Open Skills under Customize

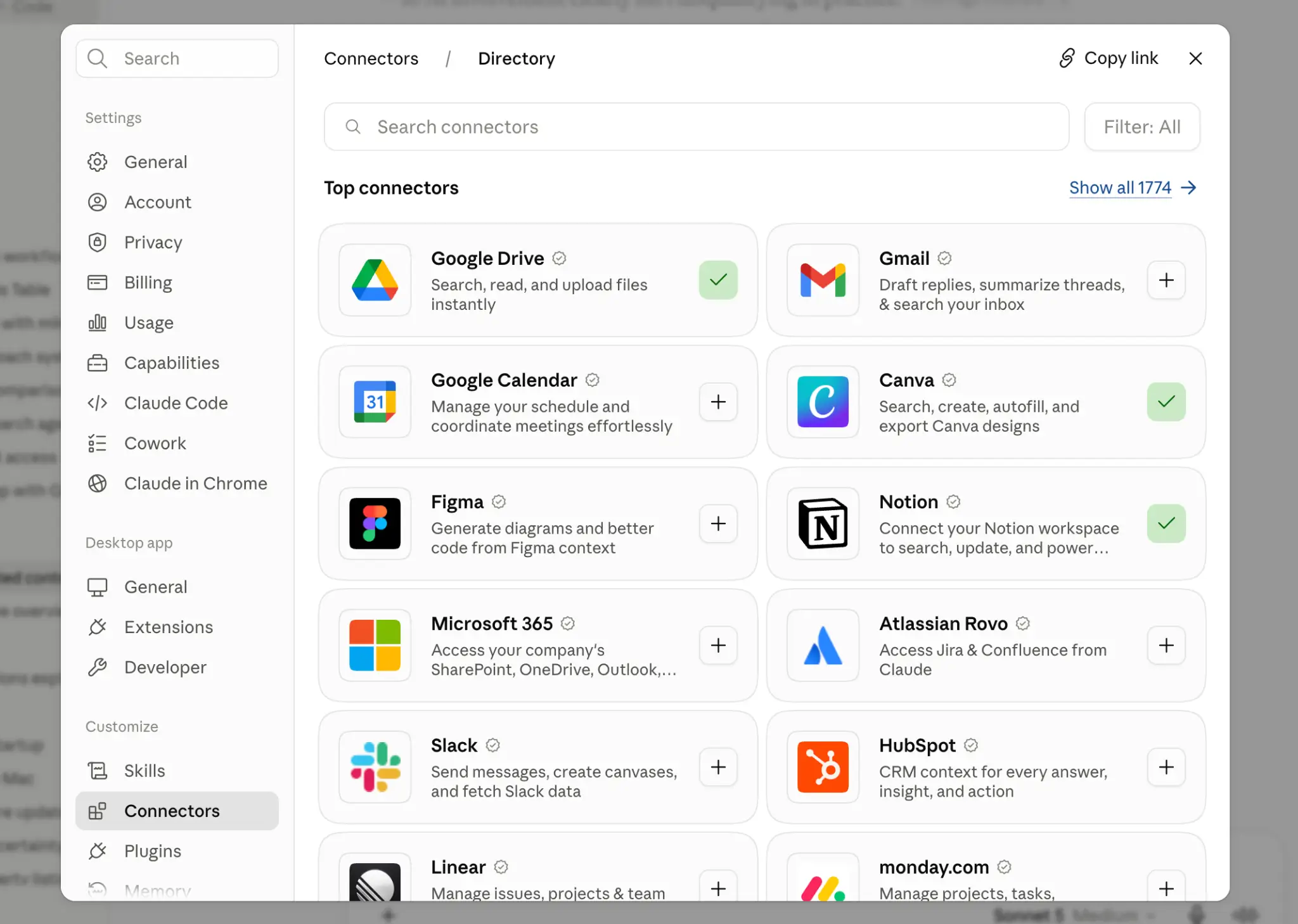[x=177, y=771]
